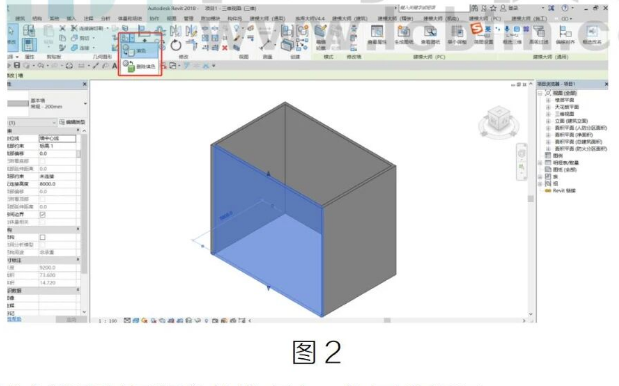
Task: Click the visual style icon in view control bar
Action: [136, 320]
